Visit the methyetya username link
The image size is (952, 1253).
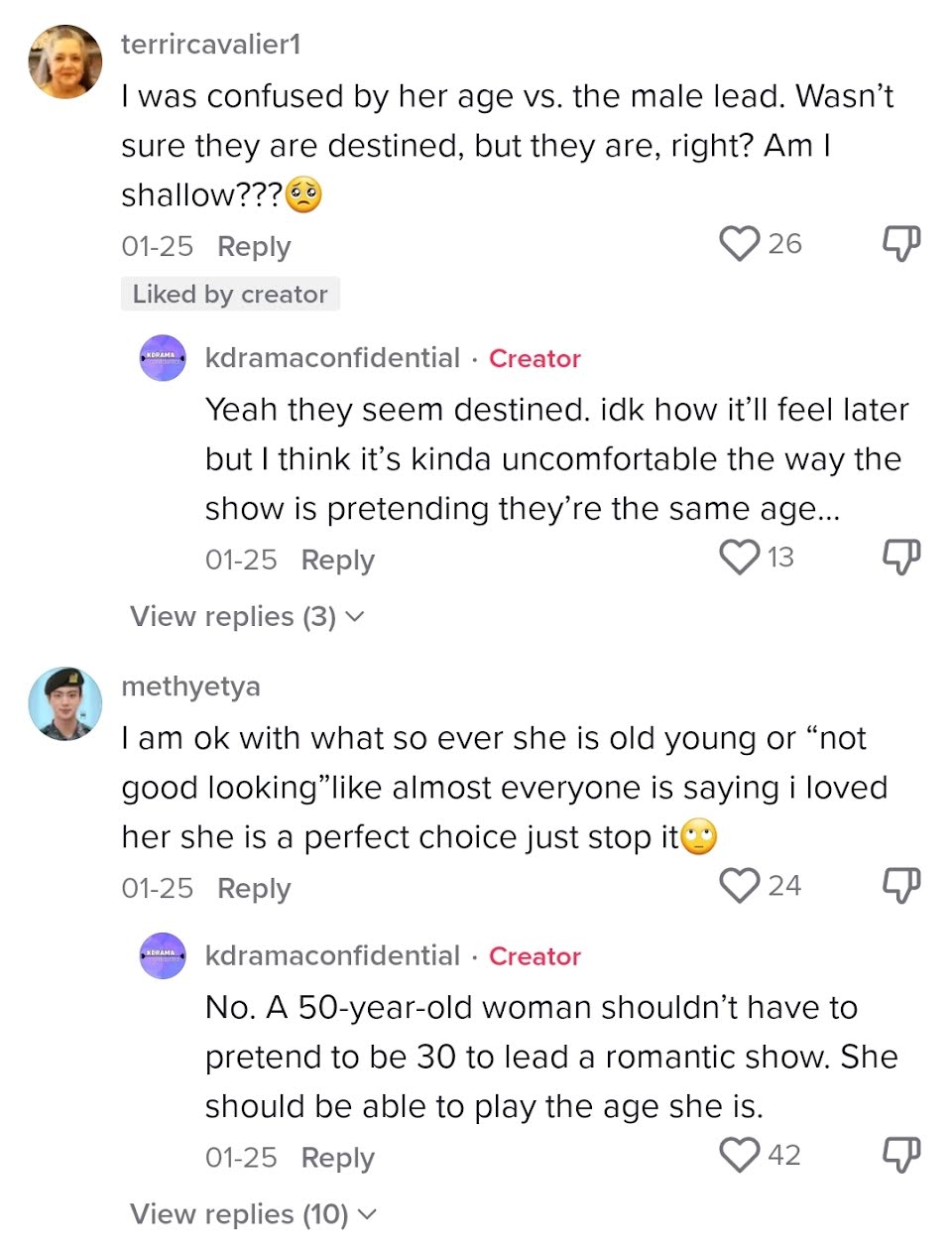(x=190, y=687)
